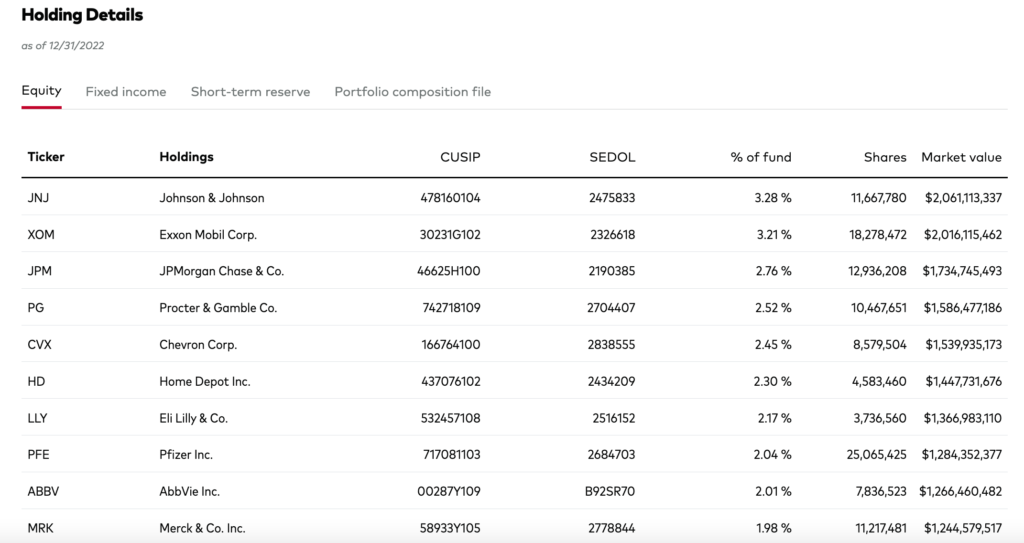
Task: Sort by the % of fund column
Action: [x=760, y=157]
